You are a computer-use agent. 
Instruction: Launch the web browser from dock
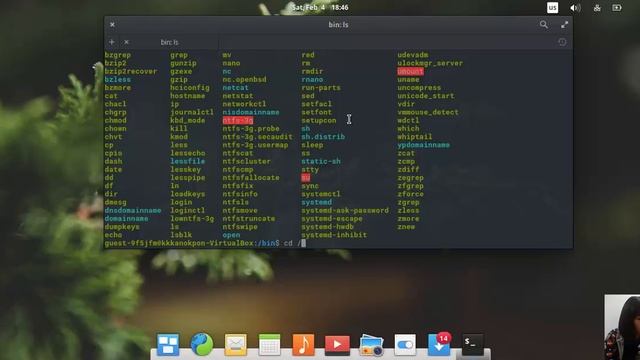point(202,344)
